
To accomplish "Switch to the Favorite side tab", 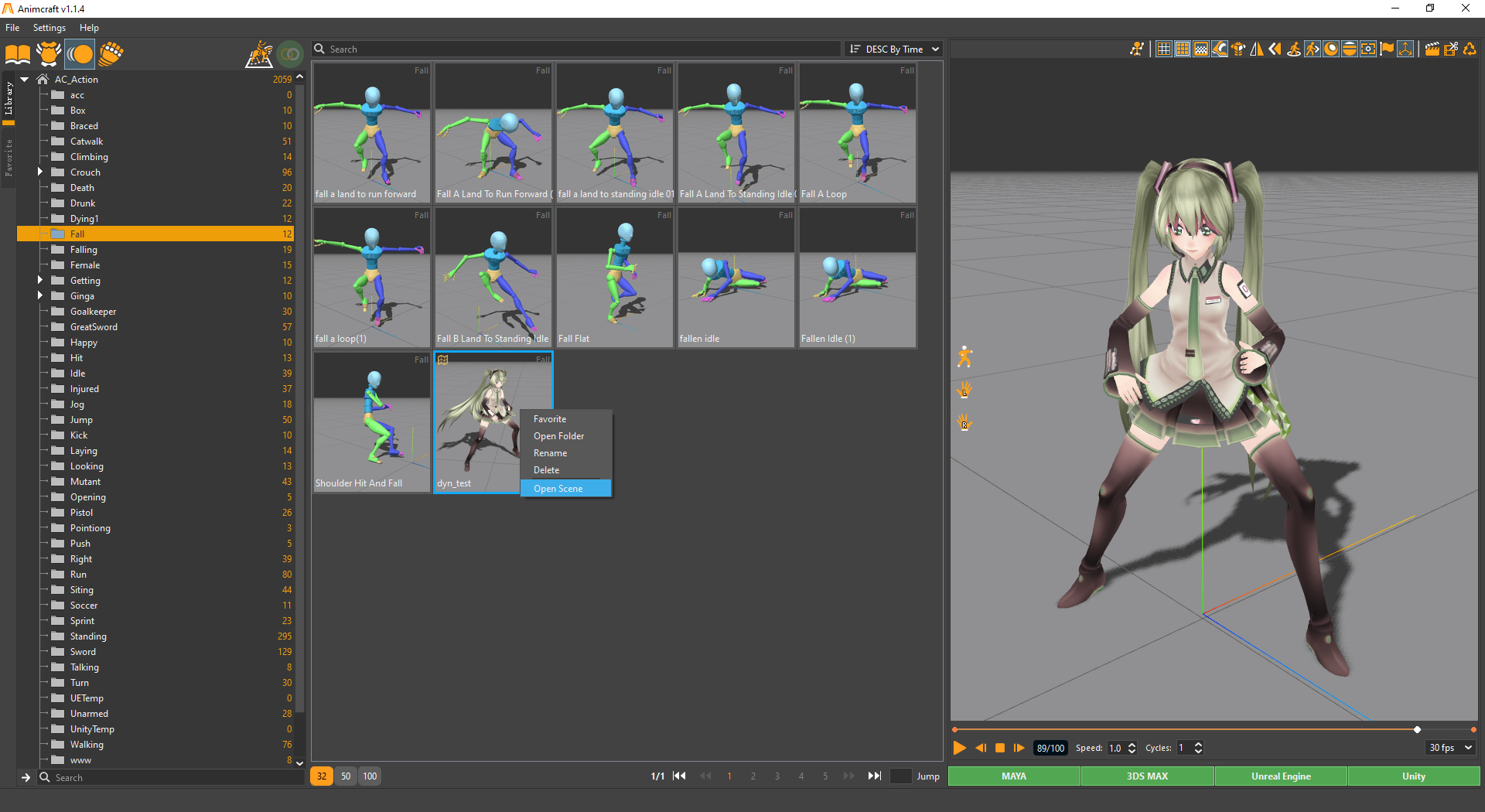I will (9, 157).
